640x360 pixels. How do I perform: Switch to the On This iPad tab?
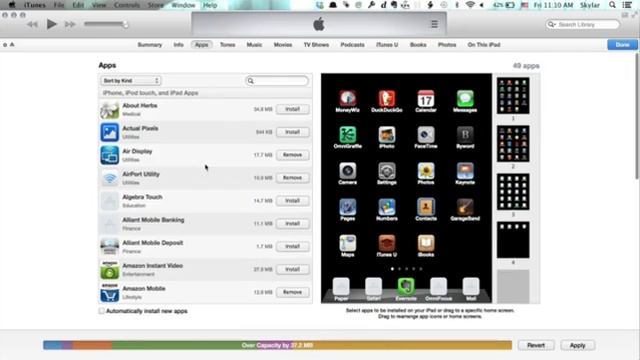point(484,45)
